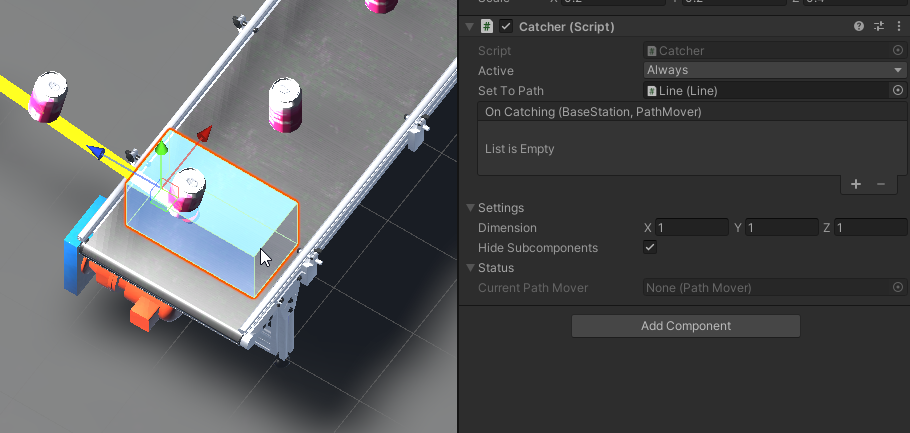Click object picker for Set To Path
Image resolution: width=910 pixels, height=433 pixels.
pos(897,90)
